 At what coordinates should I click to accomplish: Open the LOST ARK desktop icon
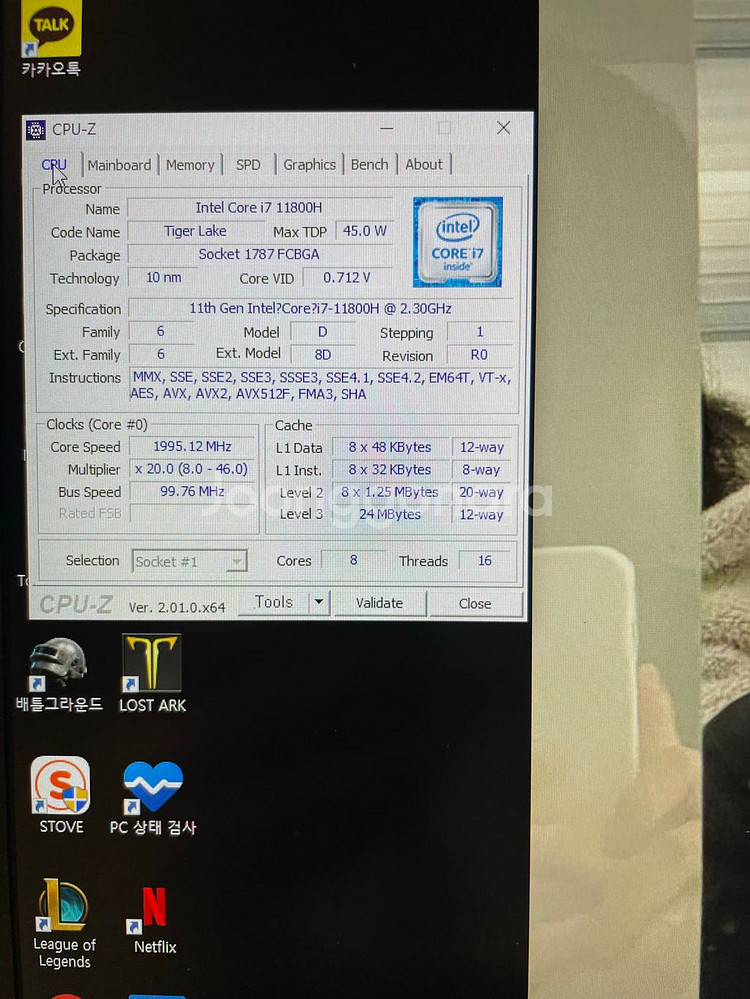coord(152,674)
